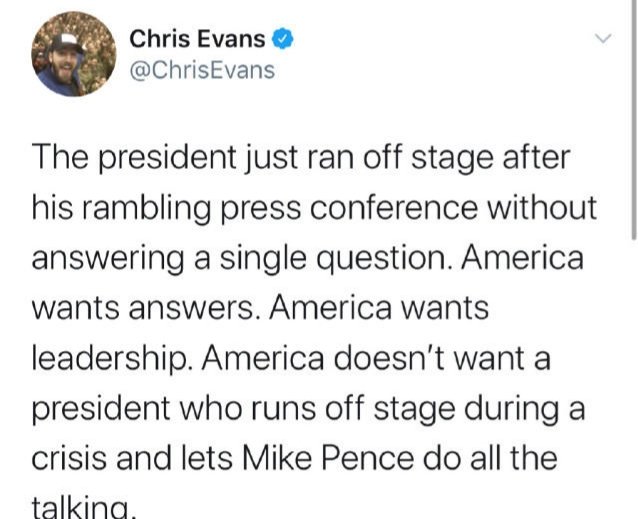Click the Chris Evans display name
The height and width of the screenshot is (519, 638).
coord(197,39)
